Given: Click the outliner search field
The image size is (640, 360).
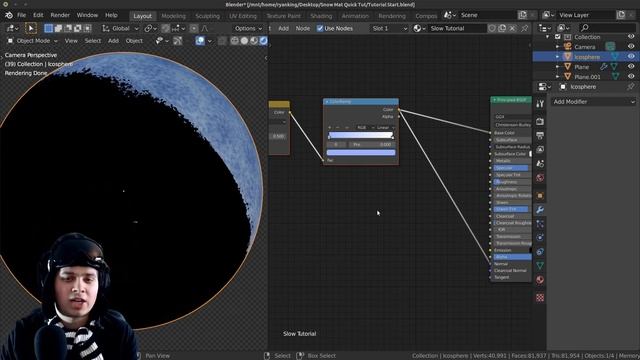Looking at the screenshot, I should coord(607,28).
